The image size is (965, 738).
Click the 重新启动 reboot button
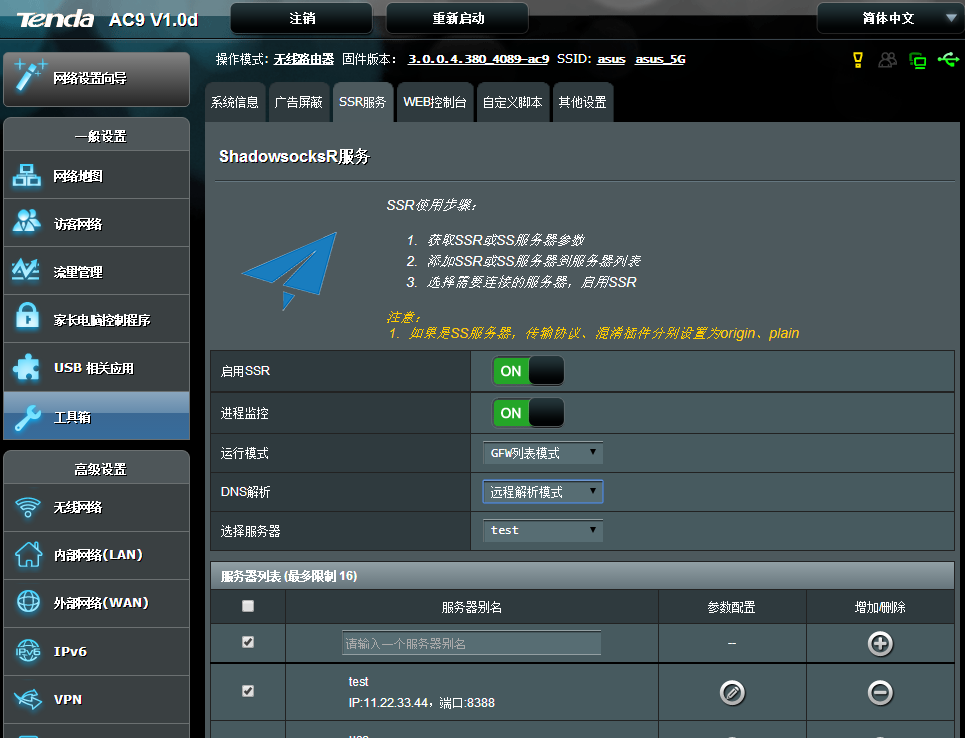click(457, 18)
